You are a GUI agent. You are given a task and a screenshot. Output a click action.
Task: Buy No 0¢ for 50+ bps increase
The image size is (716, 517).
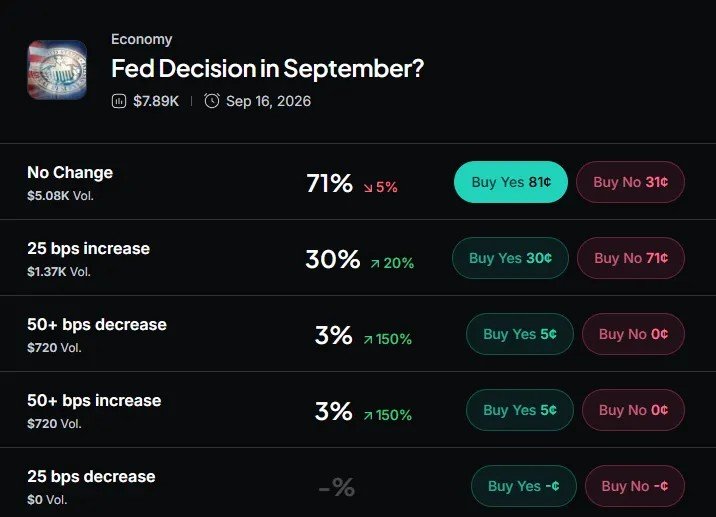click(x=633, y=410)
